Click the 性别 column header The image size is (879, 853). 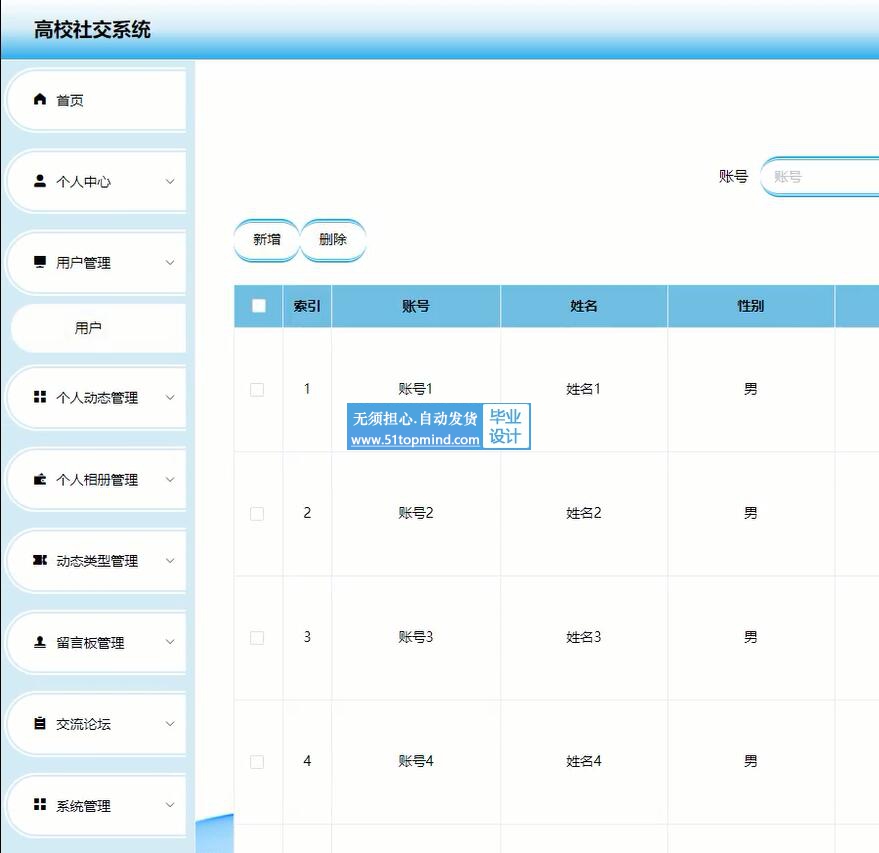pyautogui.click(x=751, y=306)
